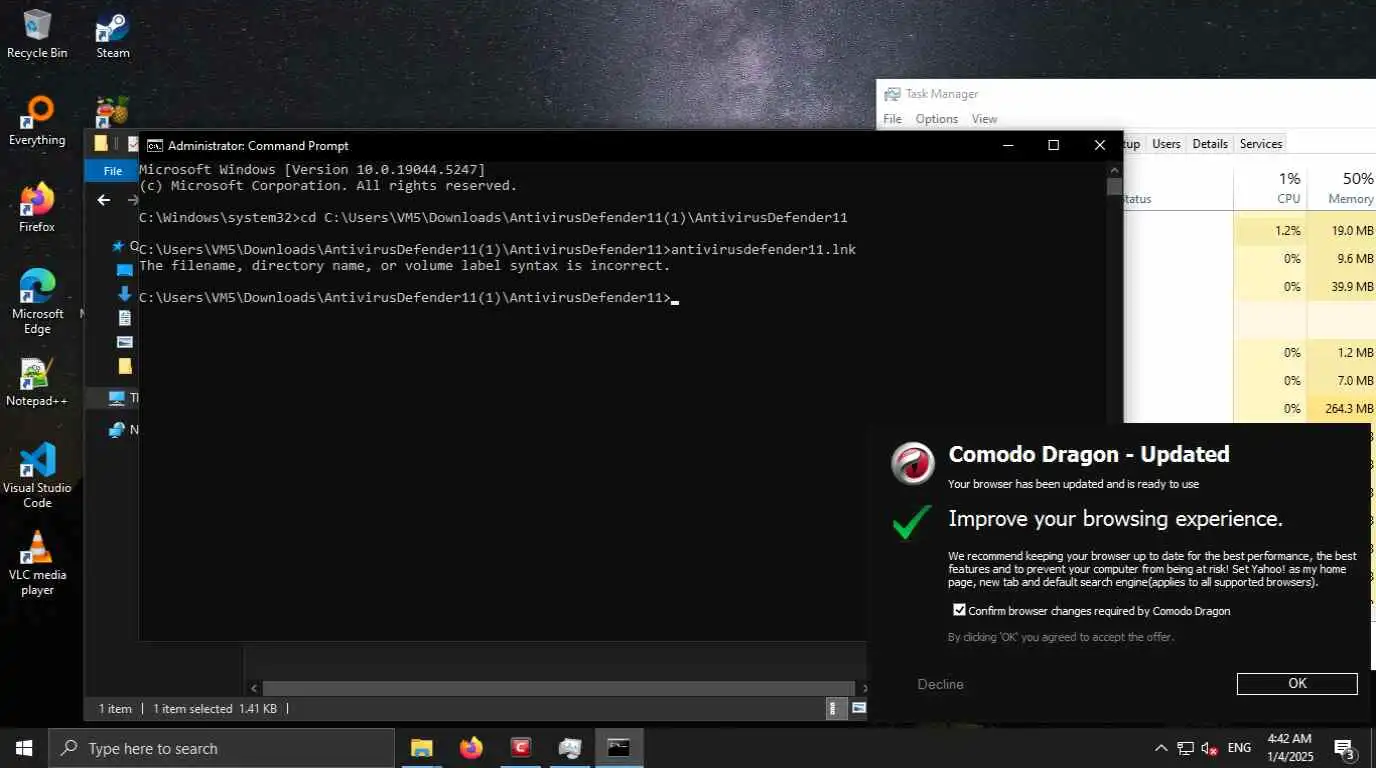Screen dimensions: 1376x768
Task: Click the Back arrow in File Explorer
Action: [x=103, y=200]
